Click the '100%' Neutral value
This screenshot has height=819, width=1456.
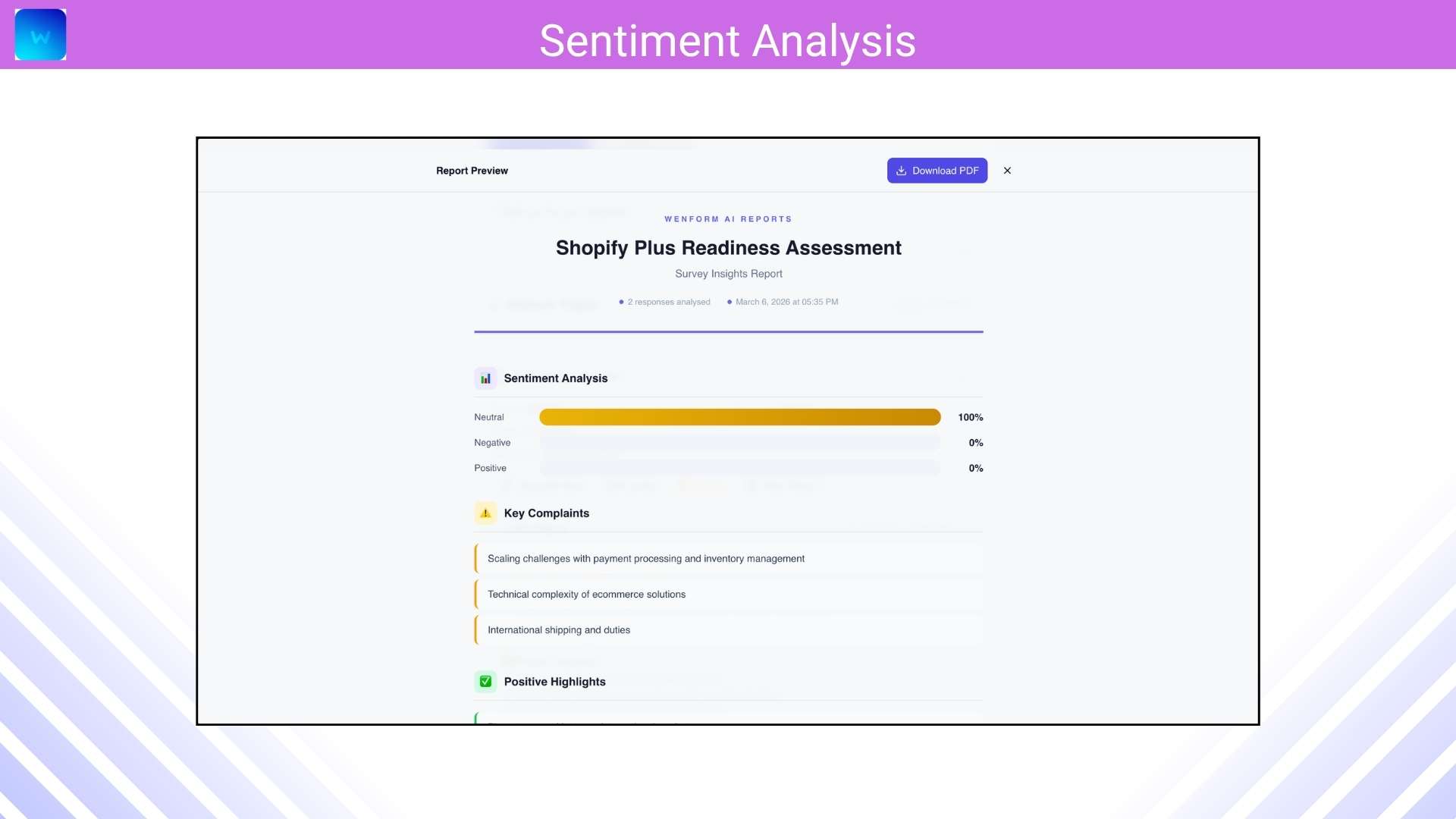(x=971, y=417)
